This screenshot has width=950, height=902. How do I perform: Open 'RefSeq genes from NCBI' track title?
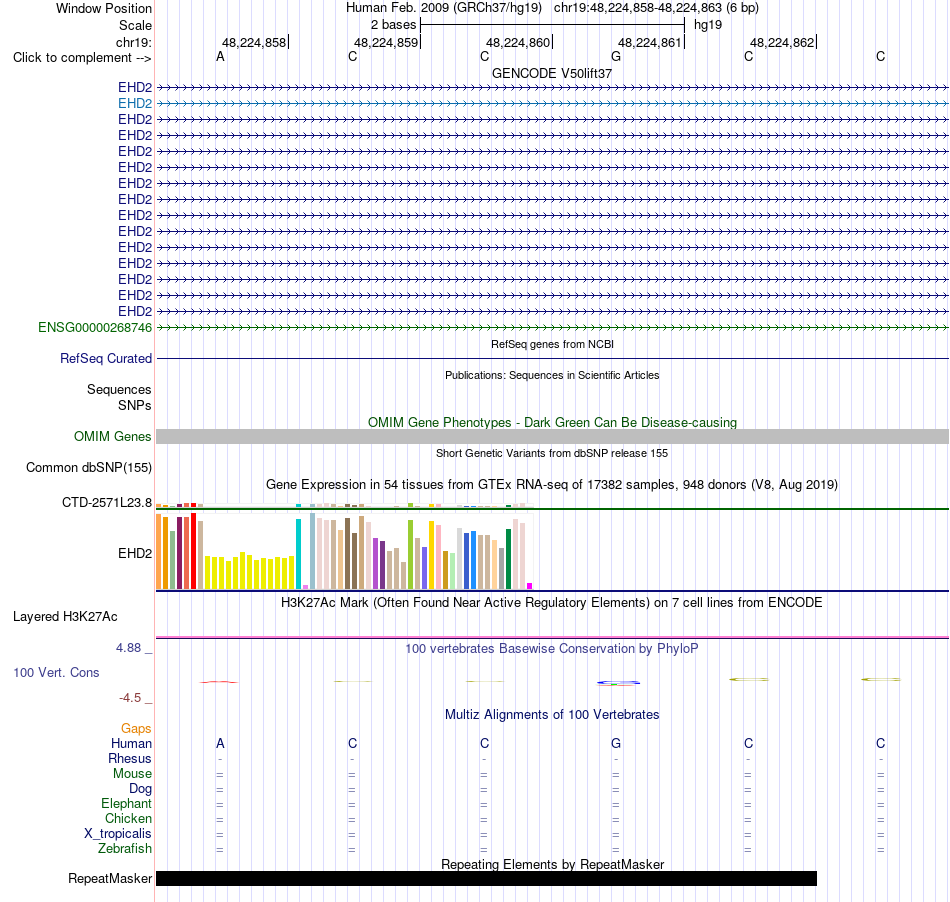click(552, 344)
